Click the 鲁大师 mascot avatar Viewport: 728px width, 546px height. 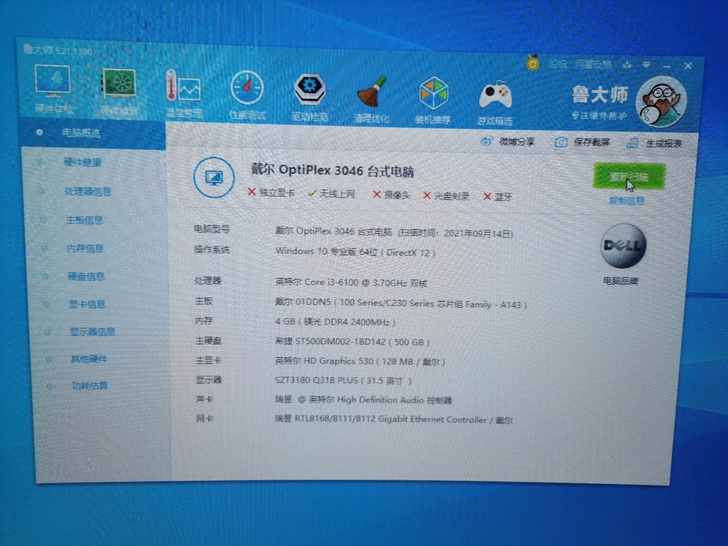click(x=661, y=102)
